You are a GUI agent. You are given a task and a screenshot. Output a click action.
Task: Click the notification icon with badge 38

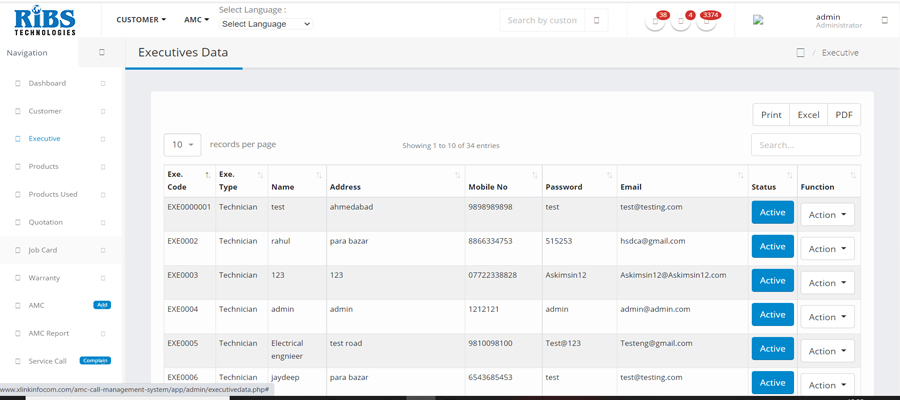coord(655,21)
